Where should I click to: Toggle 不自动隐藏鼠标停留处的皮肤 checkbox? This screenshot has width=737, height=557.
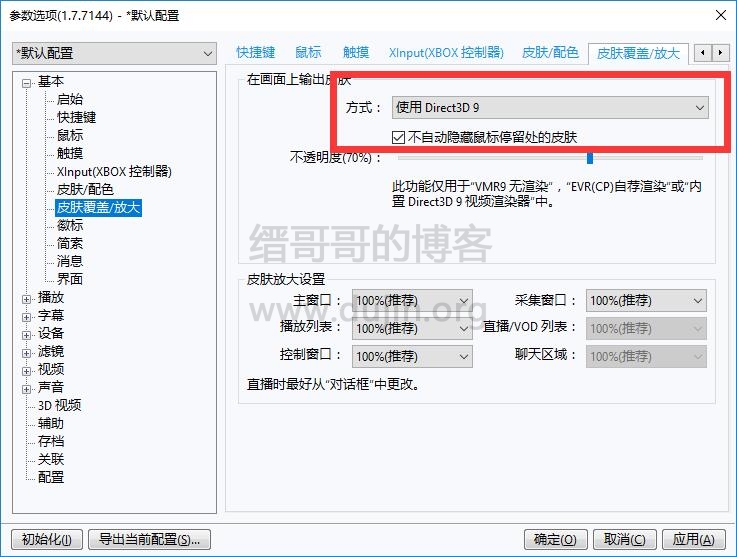485,137
